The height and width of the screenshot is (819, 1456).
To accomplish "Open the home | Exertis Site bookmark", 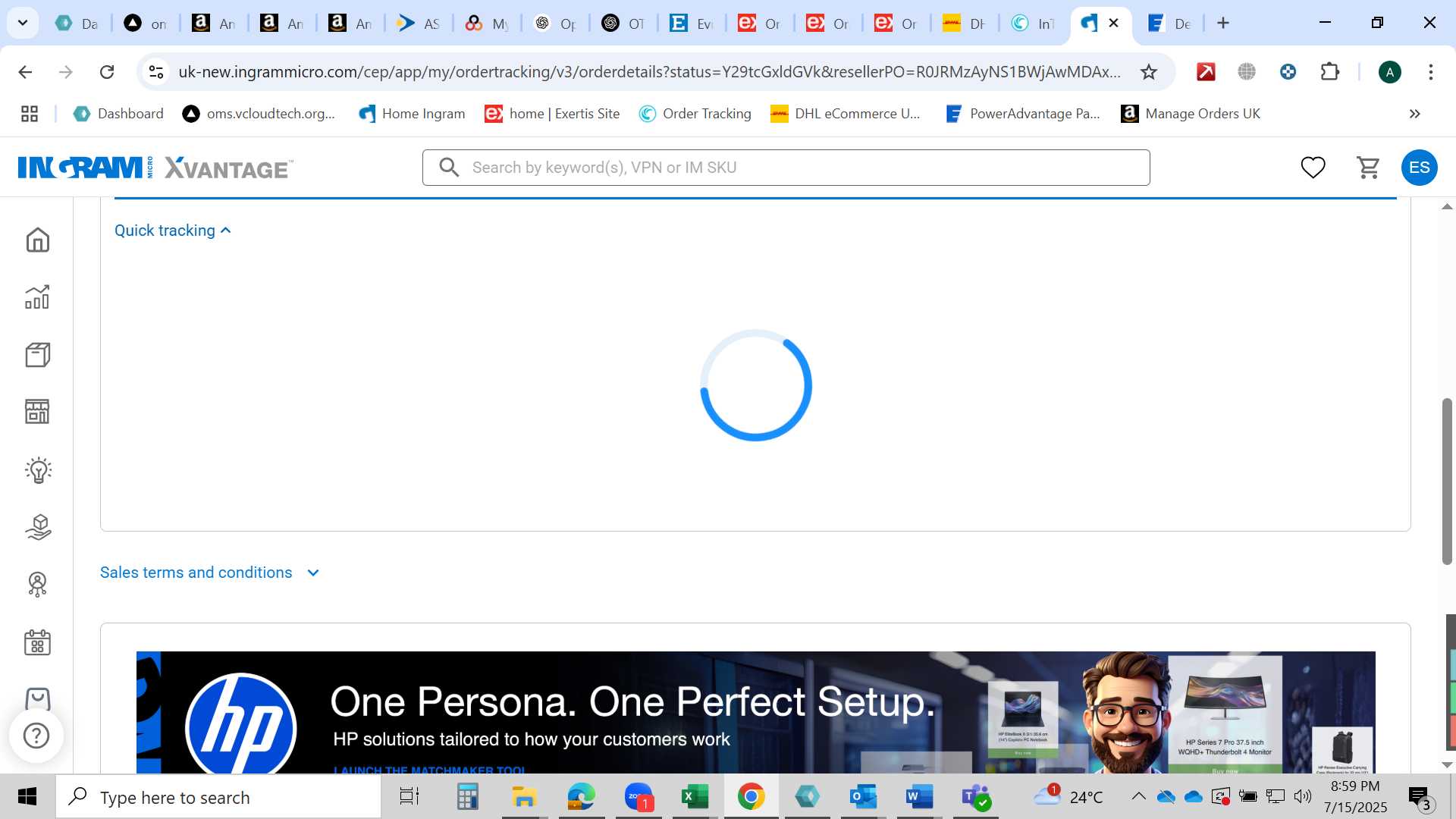I will (552, 114).
